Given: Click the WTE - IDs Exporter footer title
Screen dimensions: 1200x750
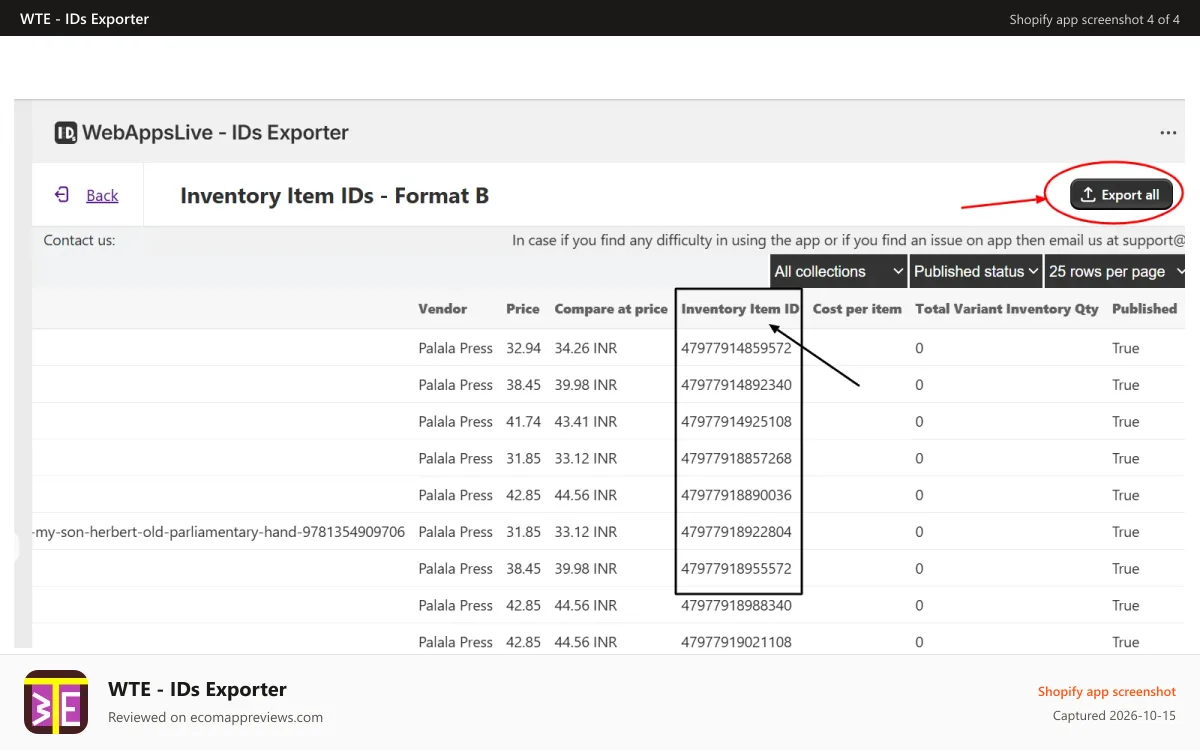Looking at the screenshot, I should click(197, 689).
